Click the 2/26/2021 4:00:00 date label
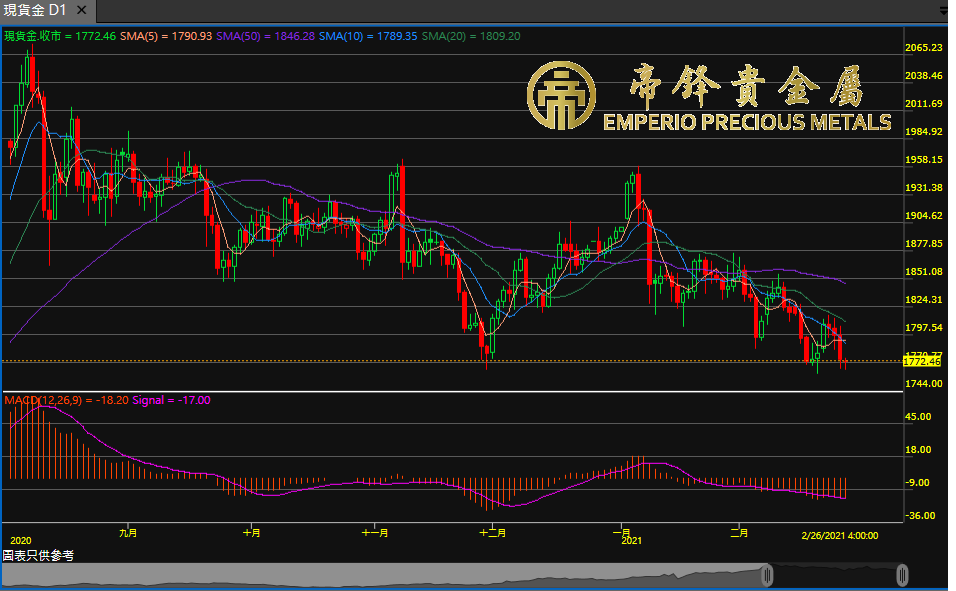Viewport: 956px width, 591px height. [x=839, y=535]
